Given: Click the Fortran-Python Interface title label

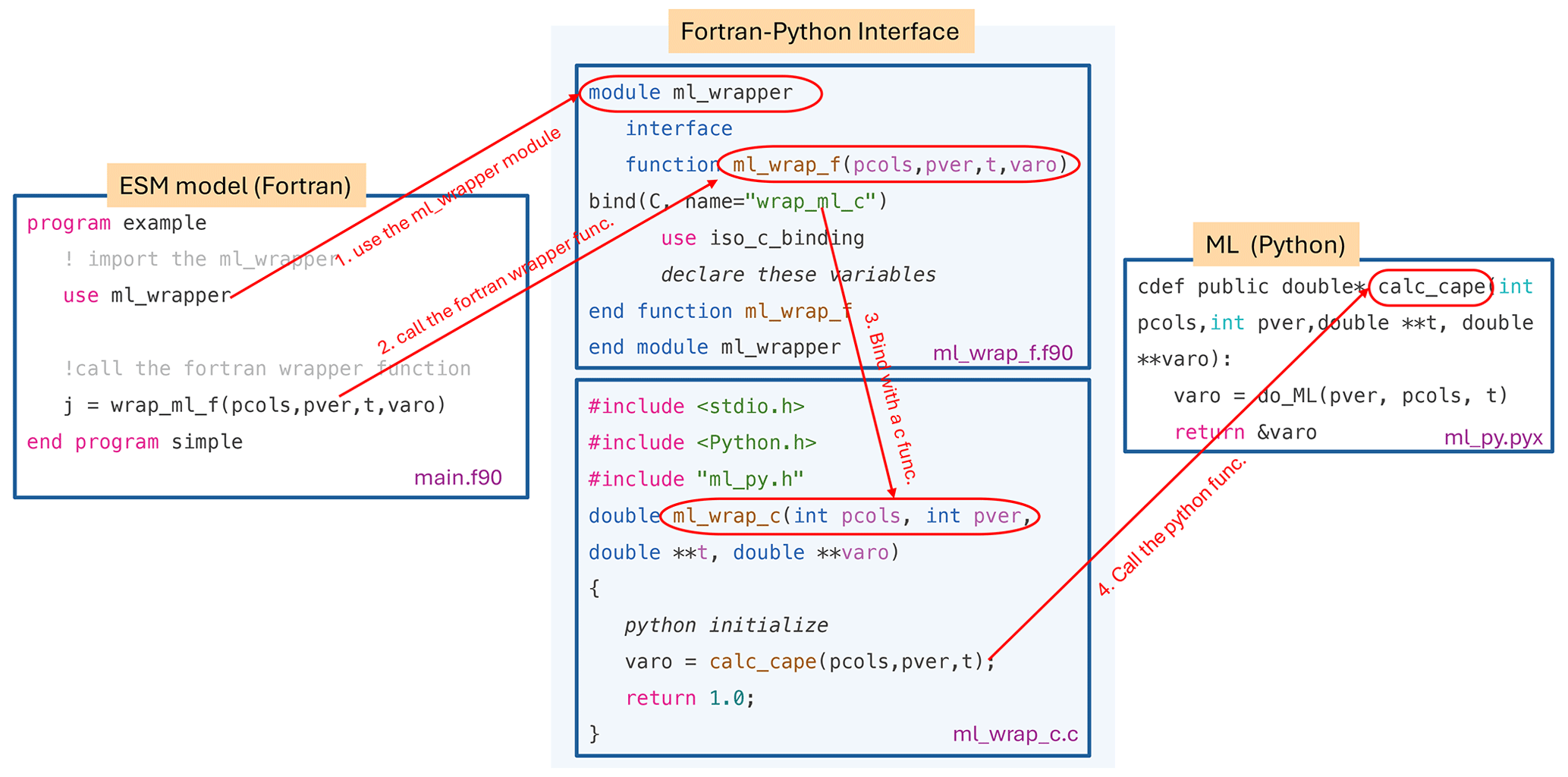Looking at the screenshot, I should pos(820,32).
